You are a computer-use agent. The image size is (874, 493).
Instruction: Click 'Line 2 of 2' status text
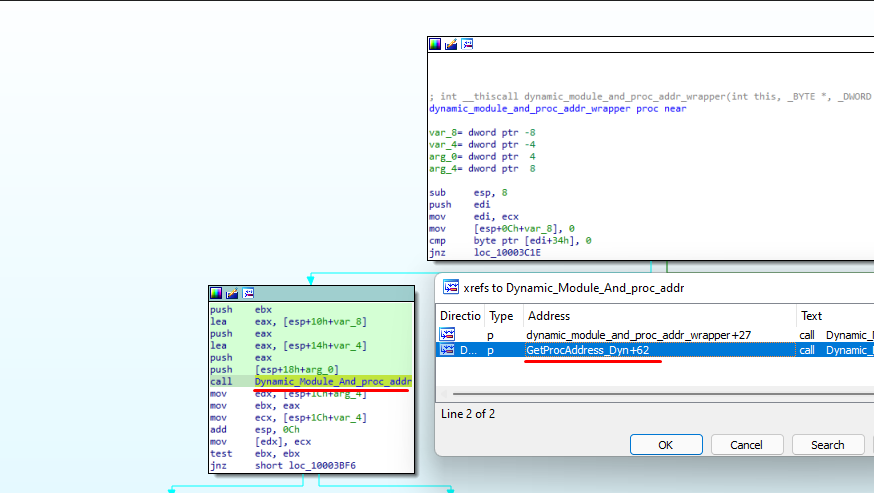(468, 414)
